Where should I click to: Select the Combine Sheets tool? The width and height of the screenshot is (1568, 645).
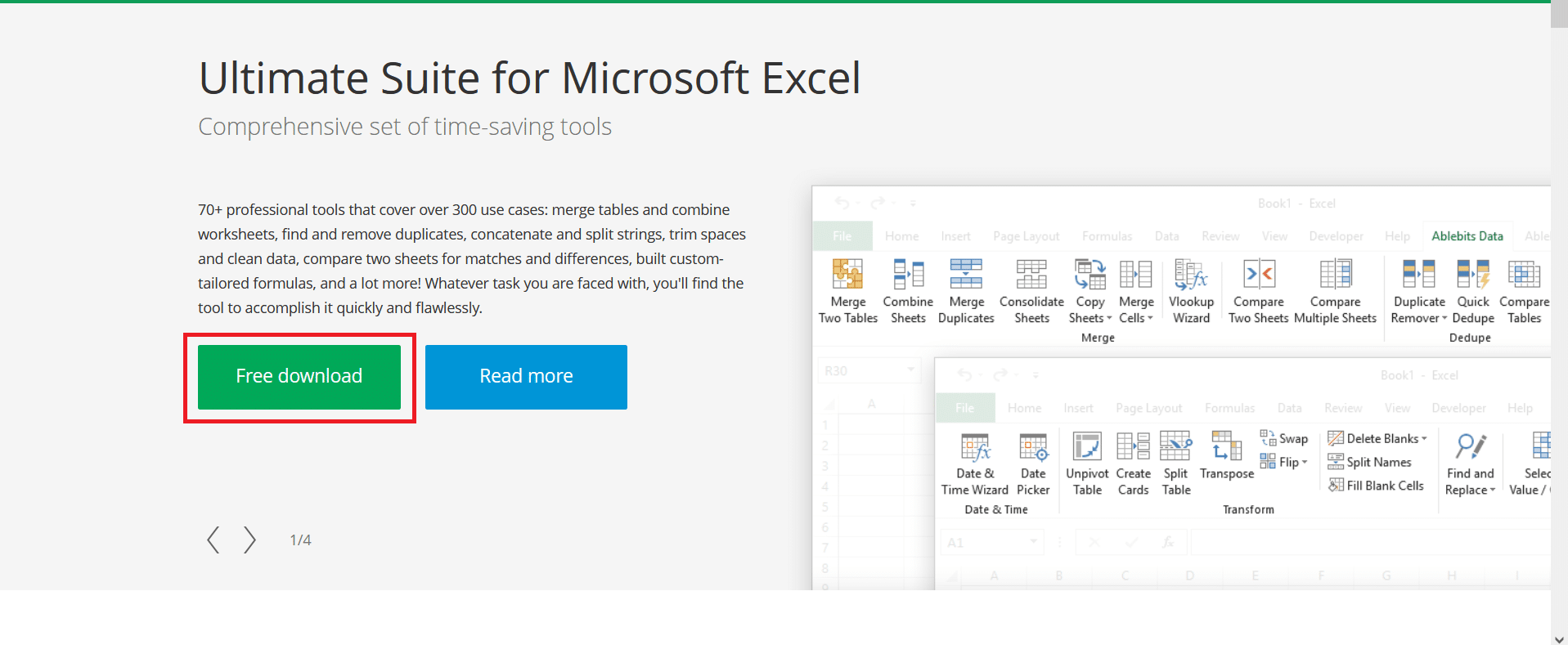pyautogui.click(x=908, y=292)
